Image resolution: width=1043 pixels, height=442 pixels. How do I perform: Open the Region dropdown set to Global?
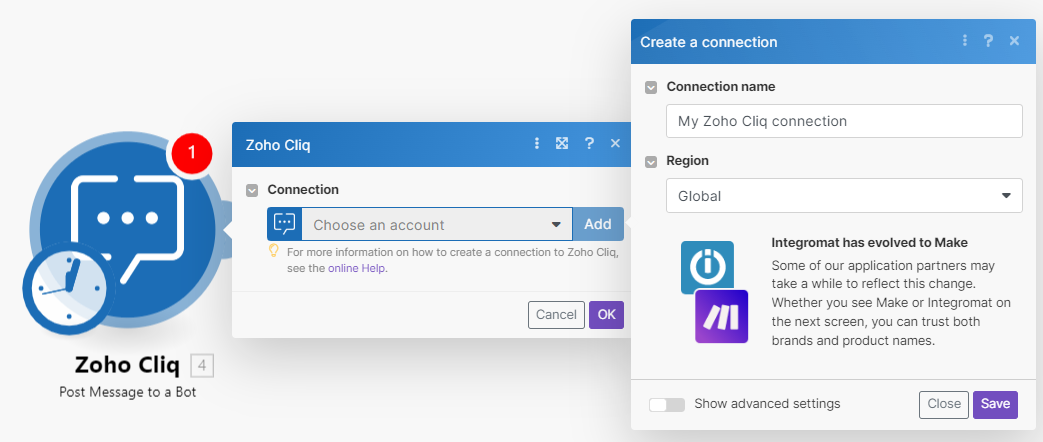[844, 196]
